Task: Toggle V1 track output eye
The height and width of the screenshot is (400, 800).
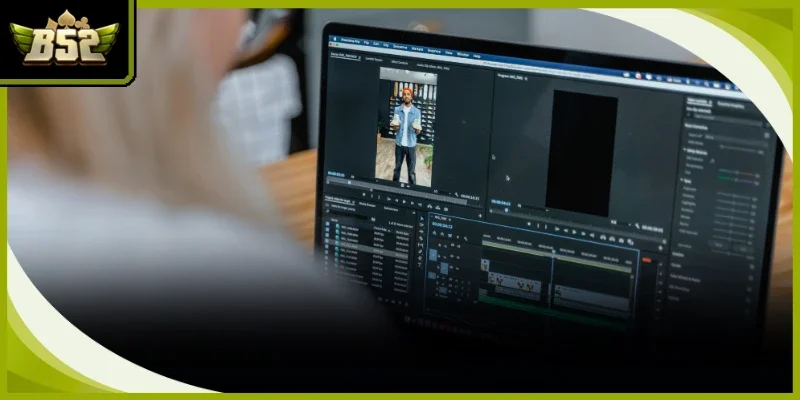Action: (457, 268)
